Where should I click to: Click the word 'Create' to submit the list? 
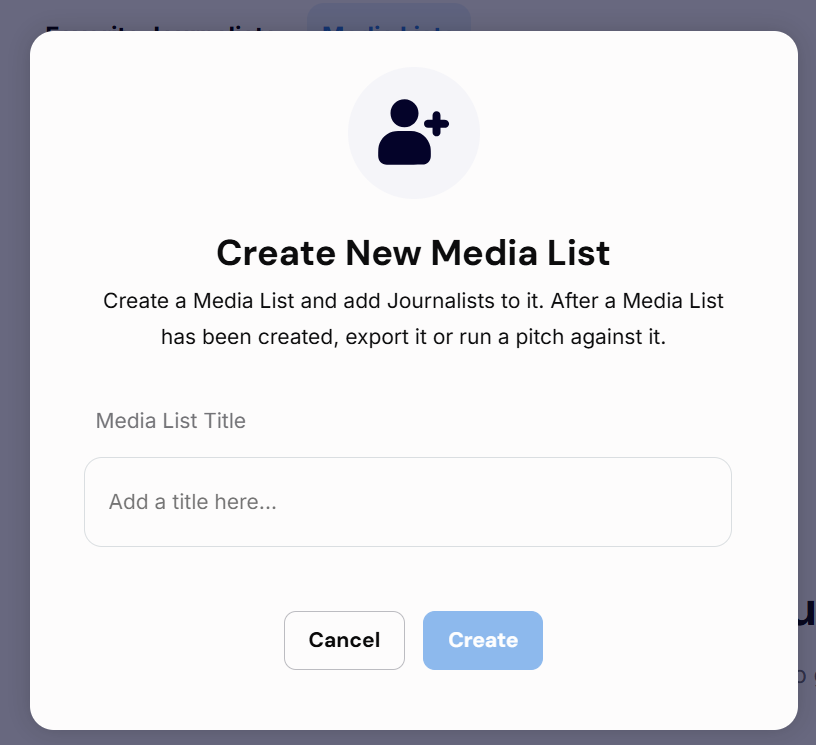coord(483,640)
